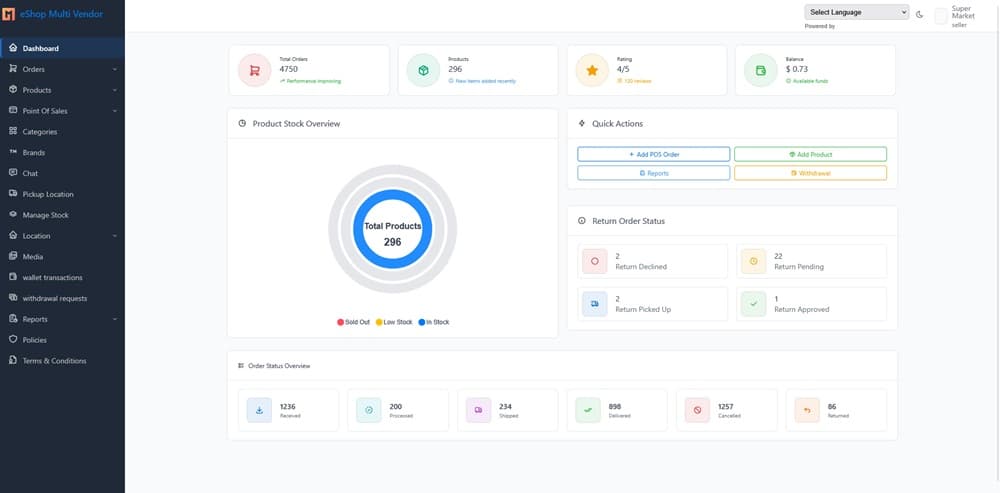Click the Total Orders cart icon
Viewport: 1000px width, 493px height.
tap(255, 71)
